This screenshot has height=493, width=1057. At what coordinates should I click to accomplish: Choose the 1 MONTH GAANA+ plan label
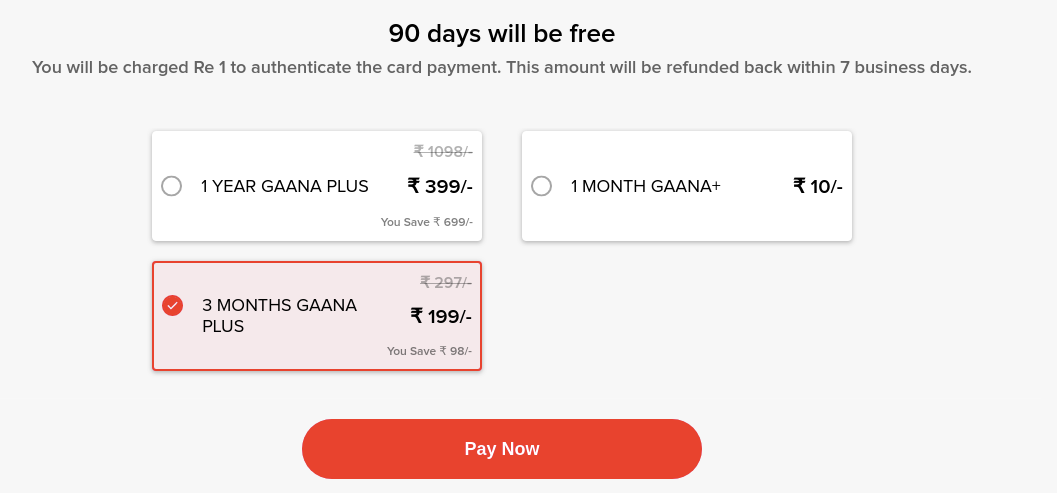(x=646, y=186)
